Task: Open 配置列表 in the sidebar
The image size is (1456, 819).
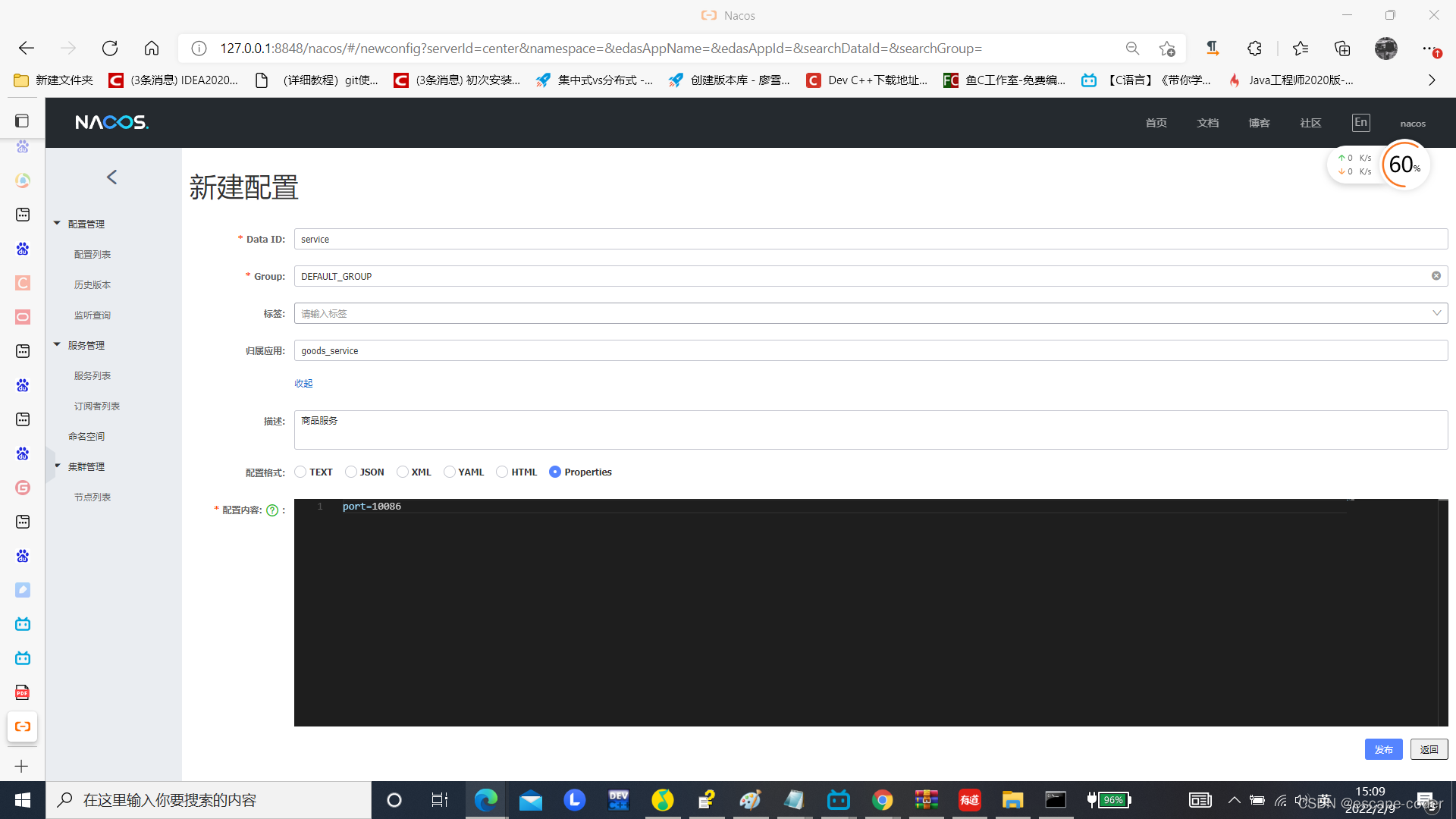Action: point(93,255)
